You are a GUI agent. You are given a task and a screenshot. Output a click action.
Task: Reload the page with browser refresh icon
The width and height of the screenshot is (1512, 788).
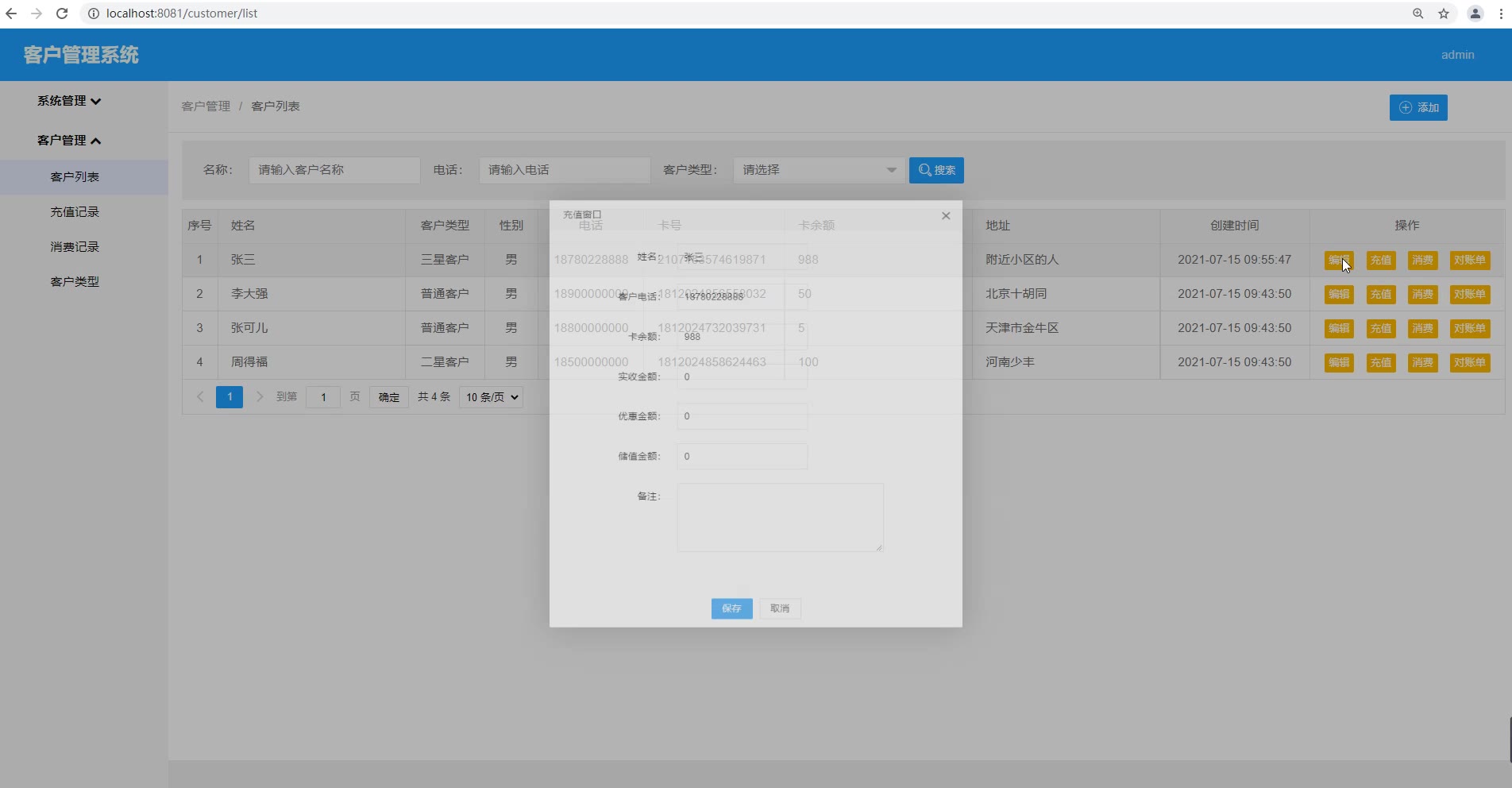62,14
